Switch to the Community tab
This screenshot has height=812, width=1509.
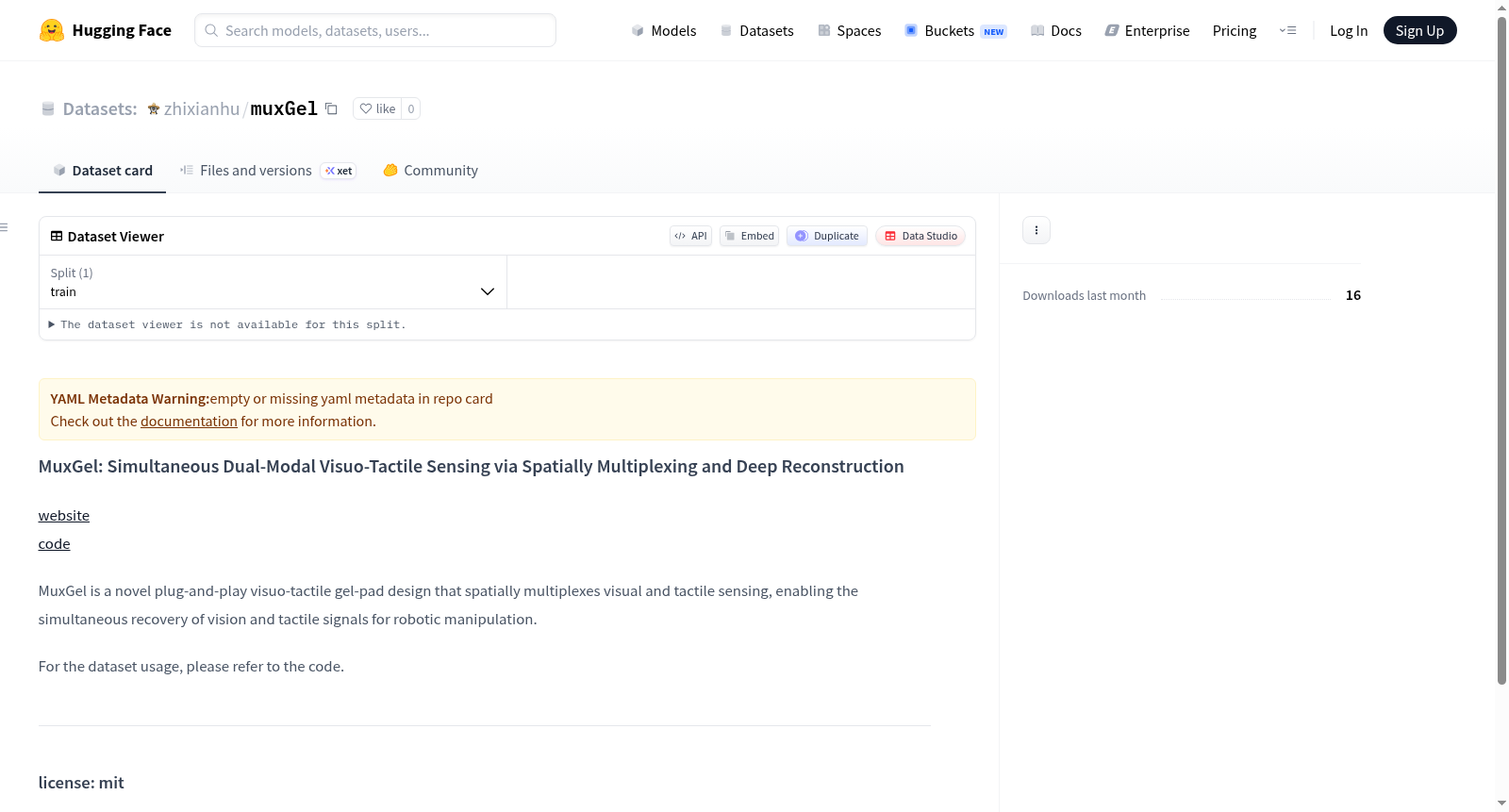click(430, 171)
